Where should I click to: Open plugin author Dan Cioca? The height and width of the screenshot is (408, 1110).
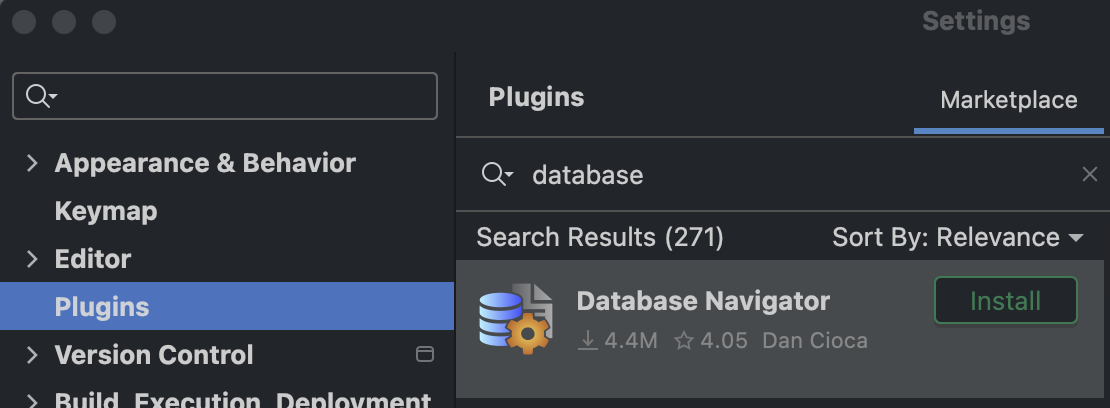(x=815, y=341)
